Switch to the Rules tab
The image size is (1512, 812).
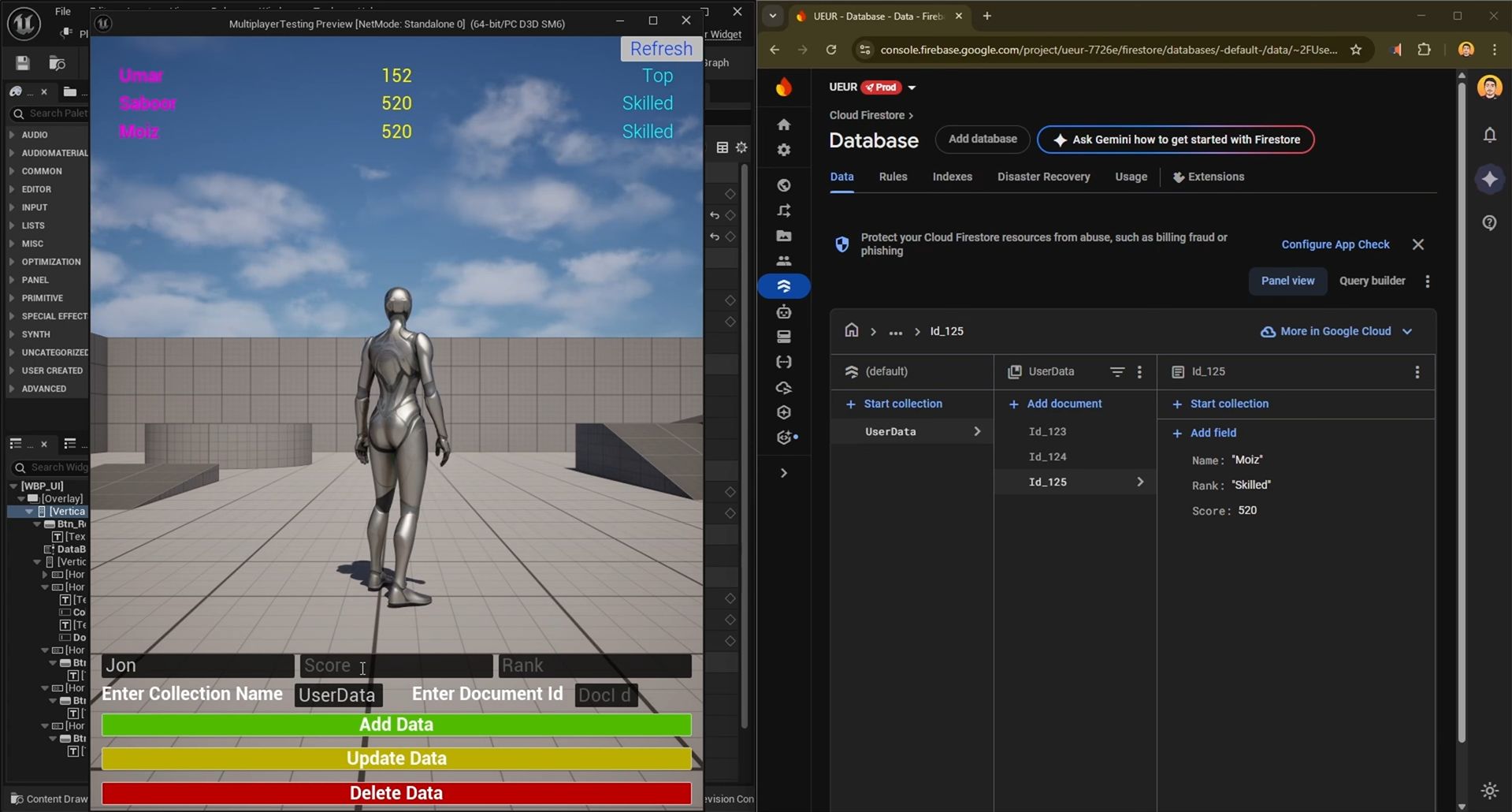[x=893, y=177]
